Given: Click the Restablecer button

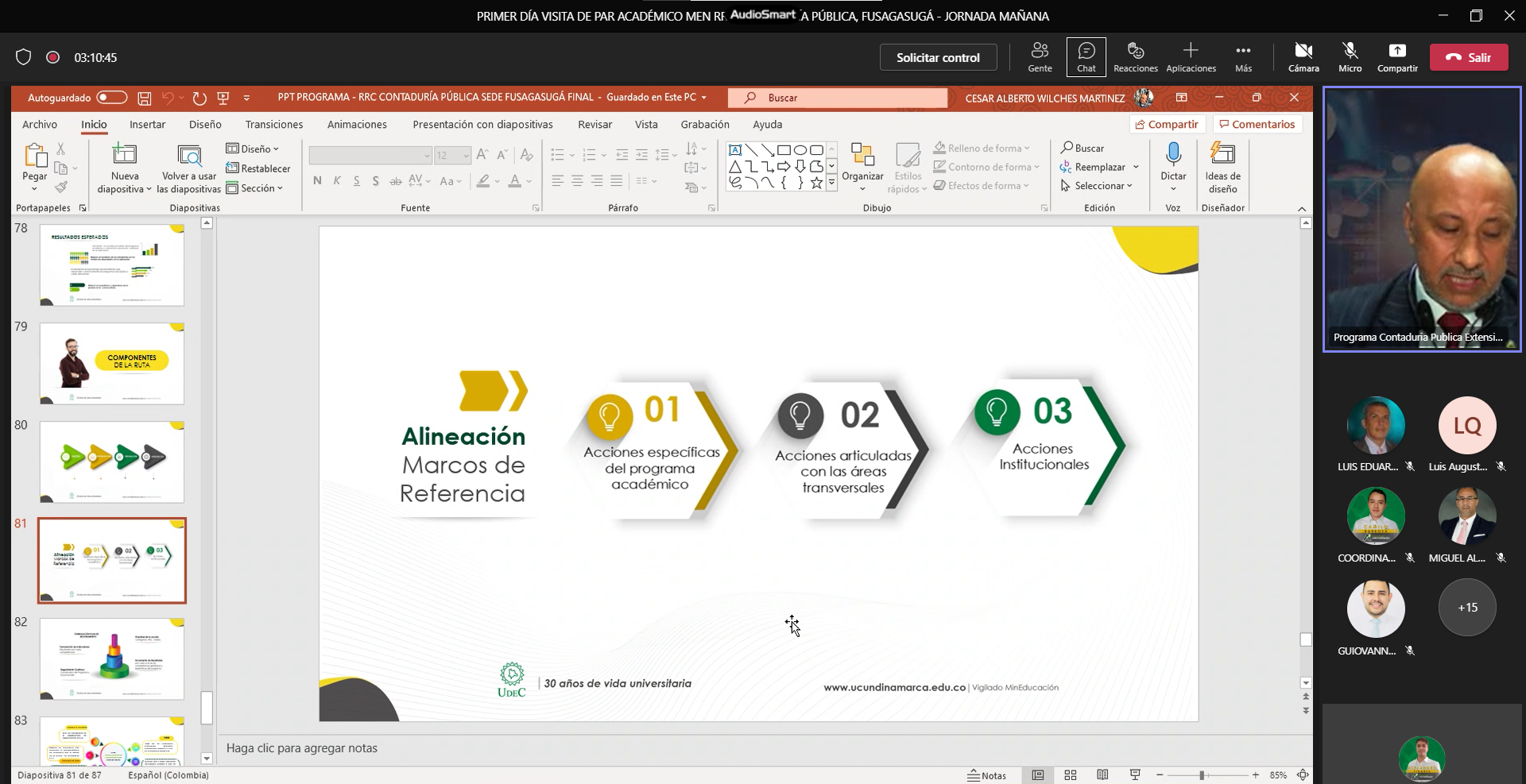Looking at the screenshot, I should coord(258,168).
